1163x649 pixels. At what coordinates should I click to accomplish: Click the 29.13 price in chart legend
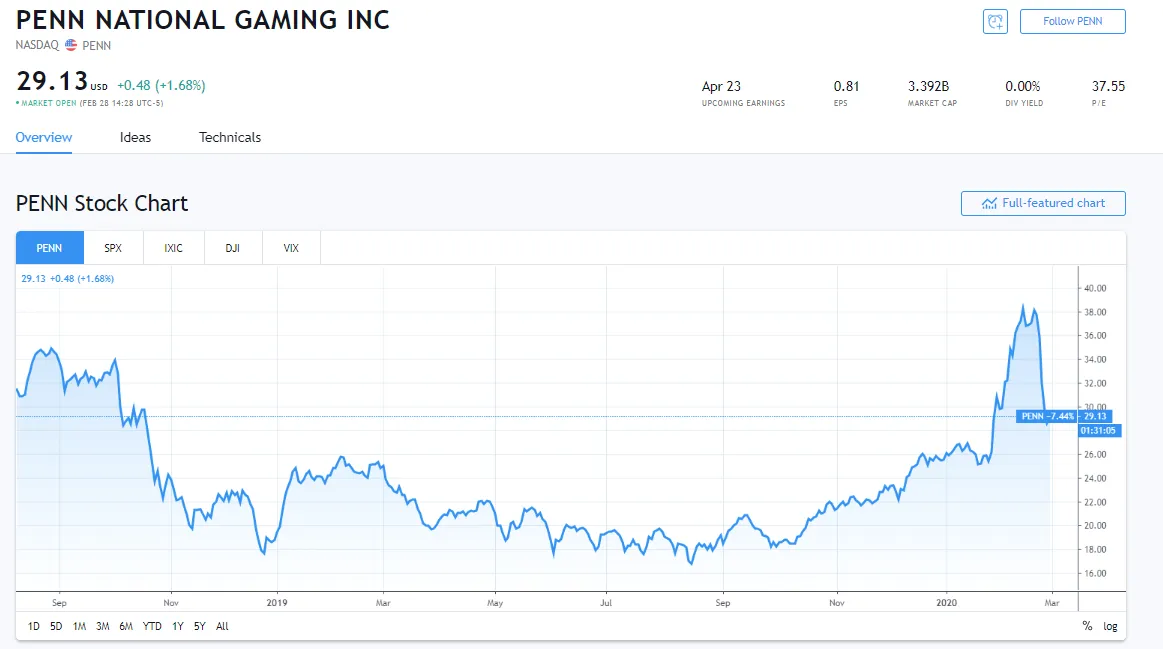click(x=33, y=279)
